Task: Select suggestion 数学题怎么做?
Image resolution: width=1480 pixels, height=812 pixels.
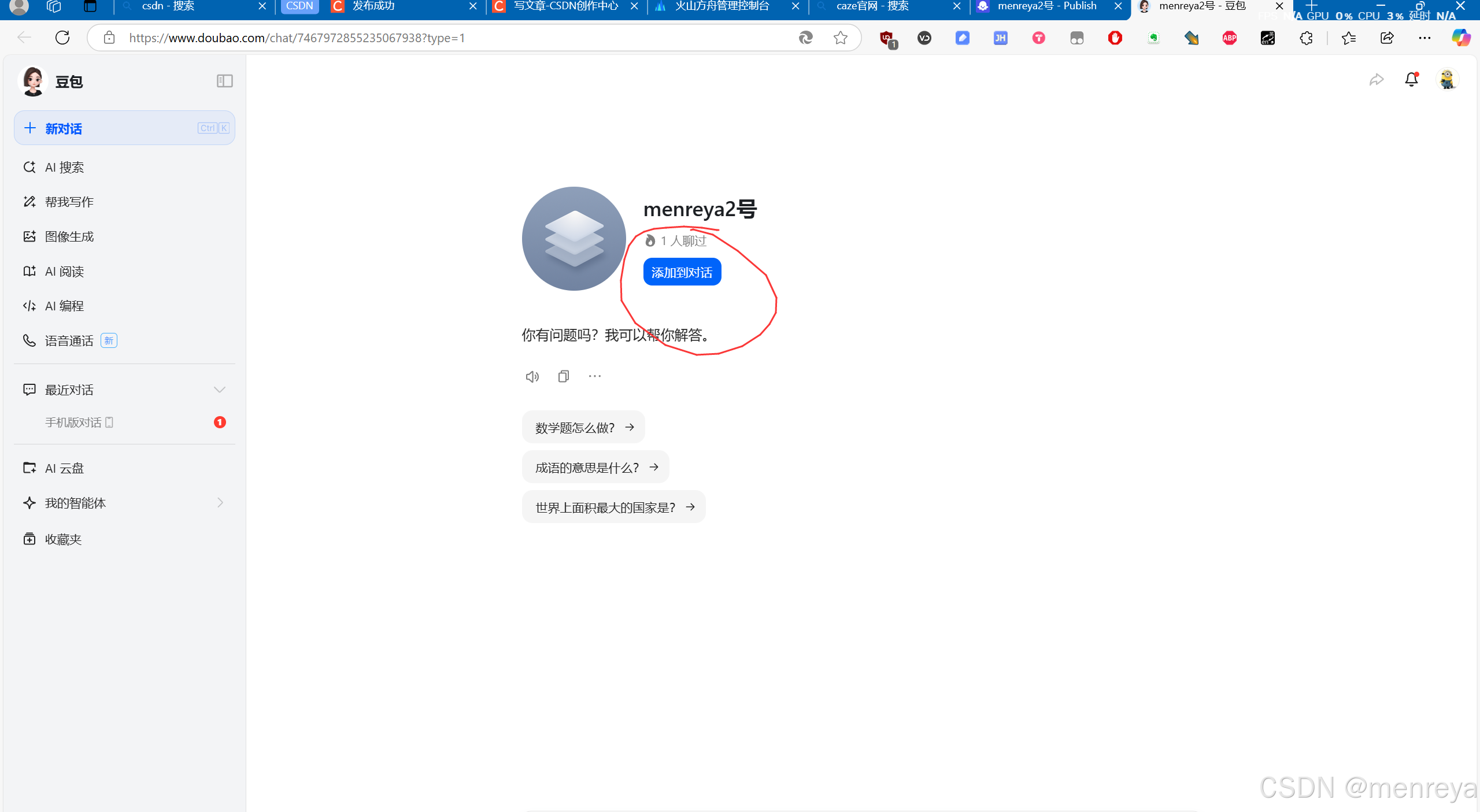Action: pyautogui.click(x=583, y=428)
